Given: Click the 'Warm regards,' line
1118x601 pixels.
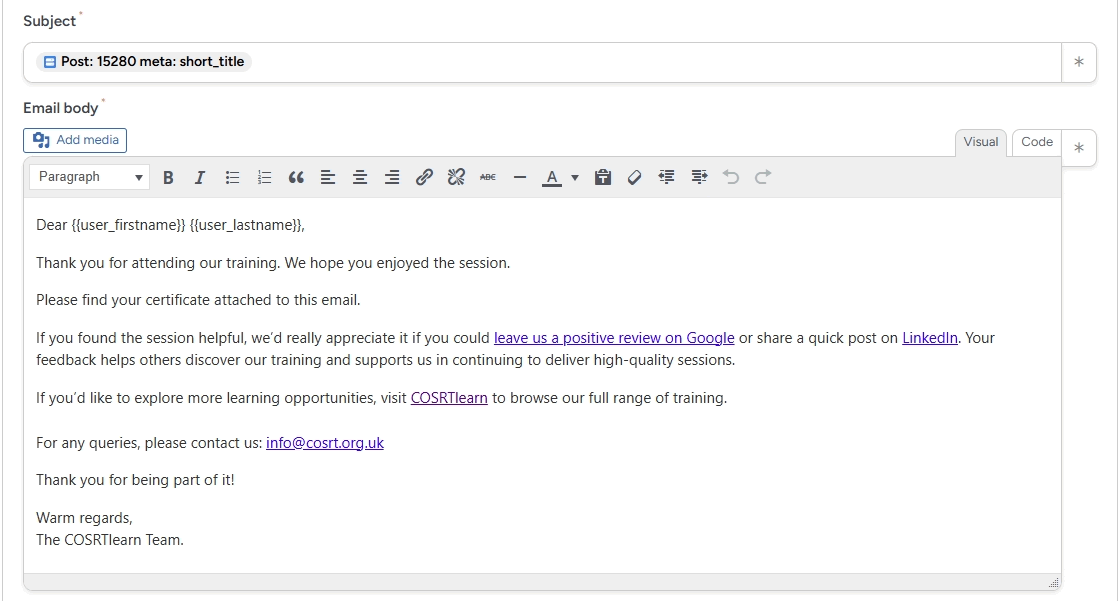Looking at the screenshot, I should coord(84,518).
